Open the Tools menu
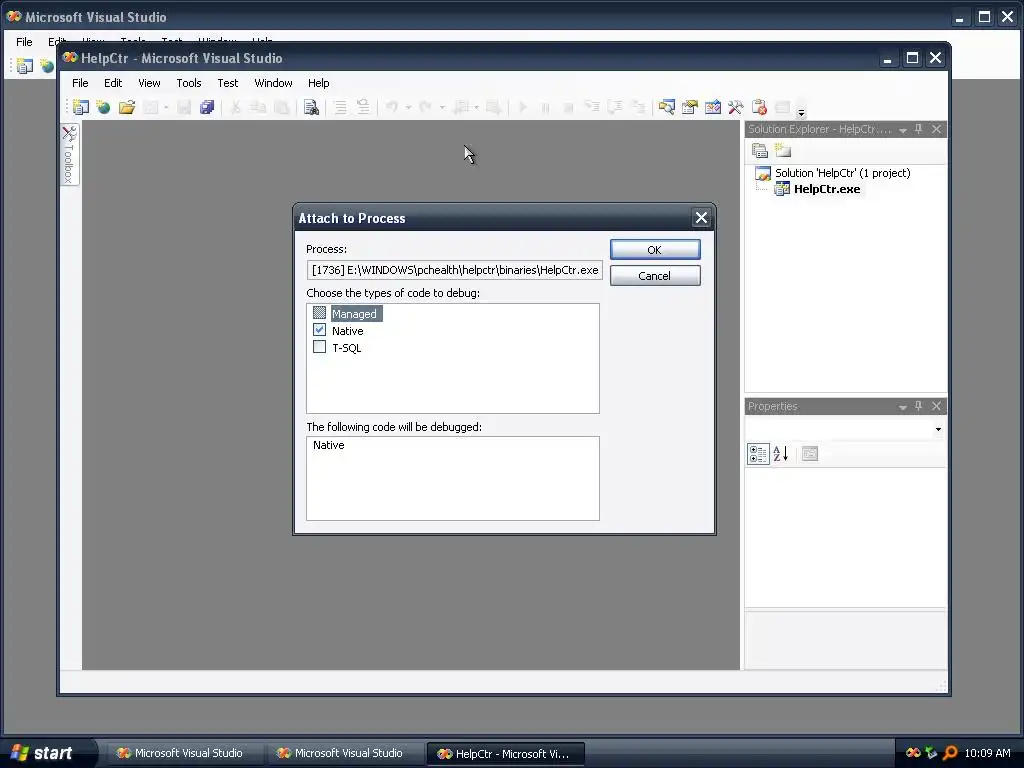1024x768 pixels. coord(189,83)
